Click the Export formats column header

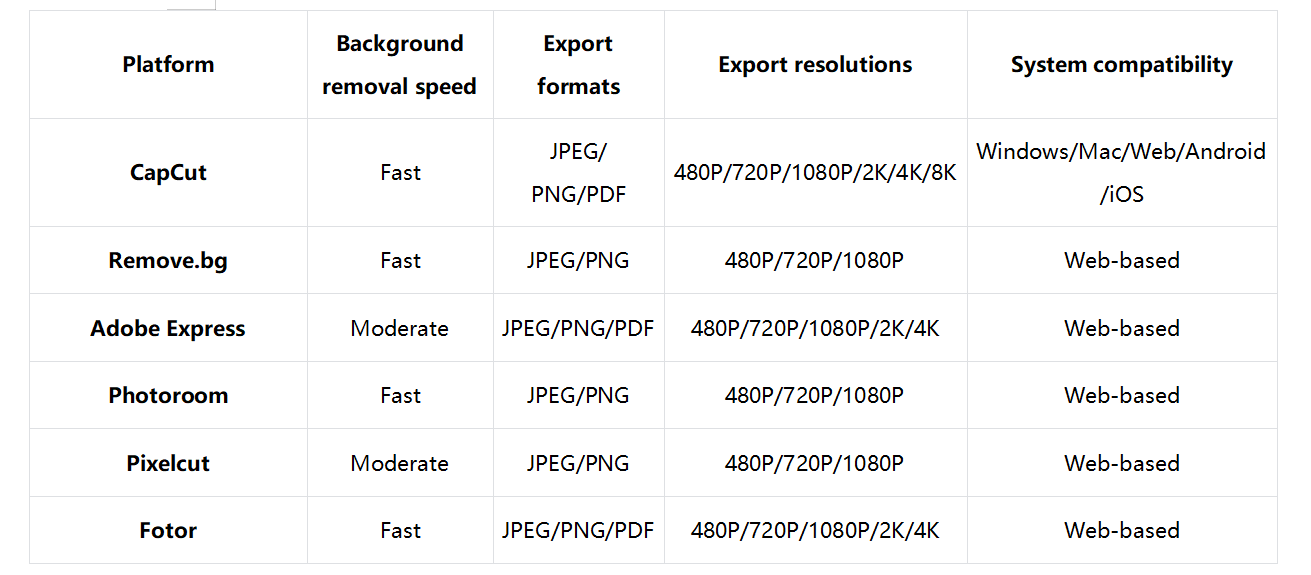[578, 65]
